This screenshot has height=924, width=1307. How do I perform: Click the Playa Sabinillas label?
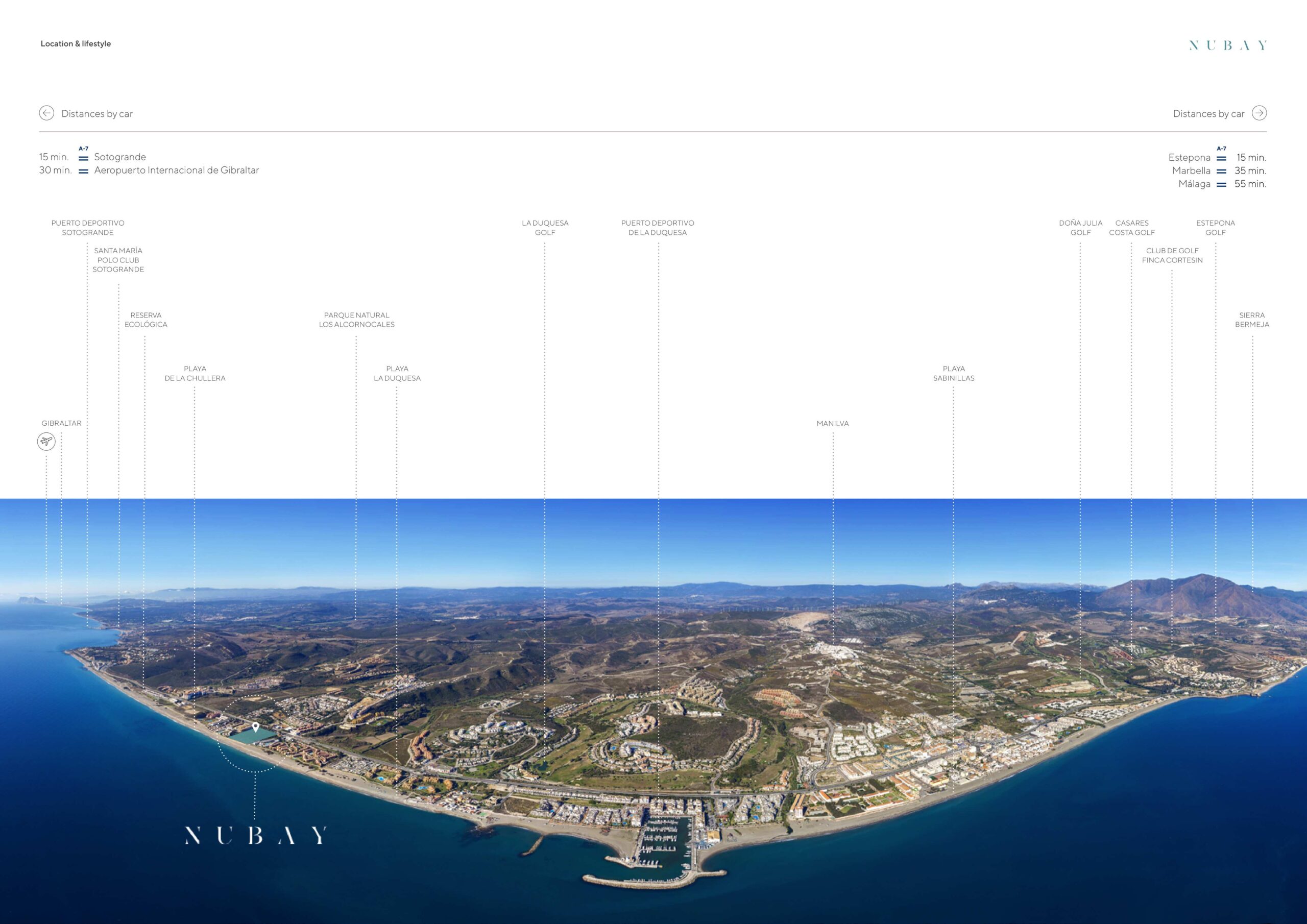pos(954,374)
